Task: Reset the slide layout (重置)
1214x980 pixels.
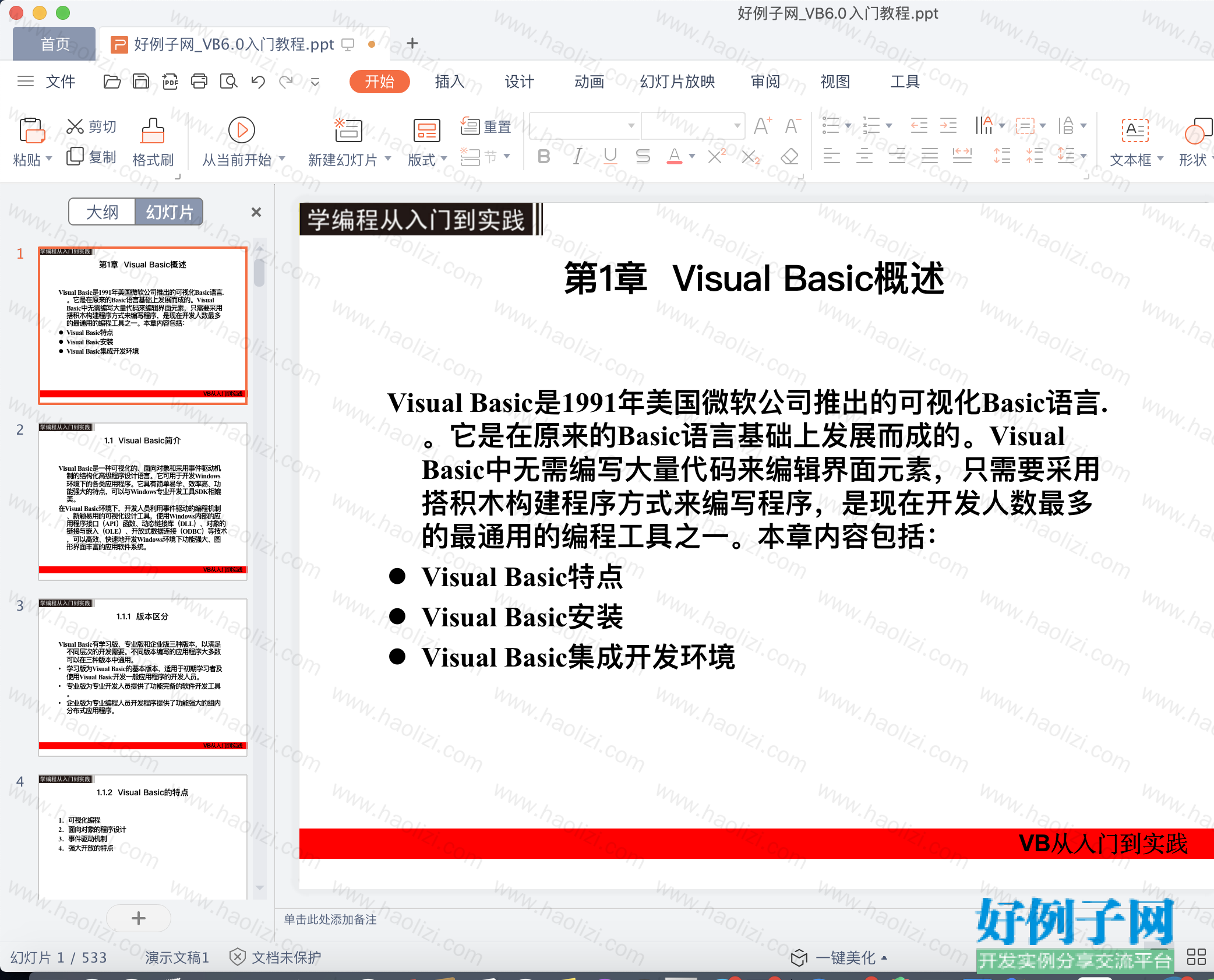Action: click(x=486, y=126)
